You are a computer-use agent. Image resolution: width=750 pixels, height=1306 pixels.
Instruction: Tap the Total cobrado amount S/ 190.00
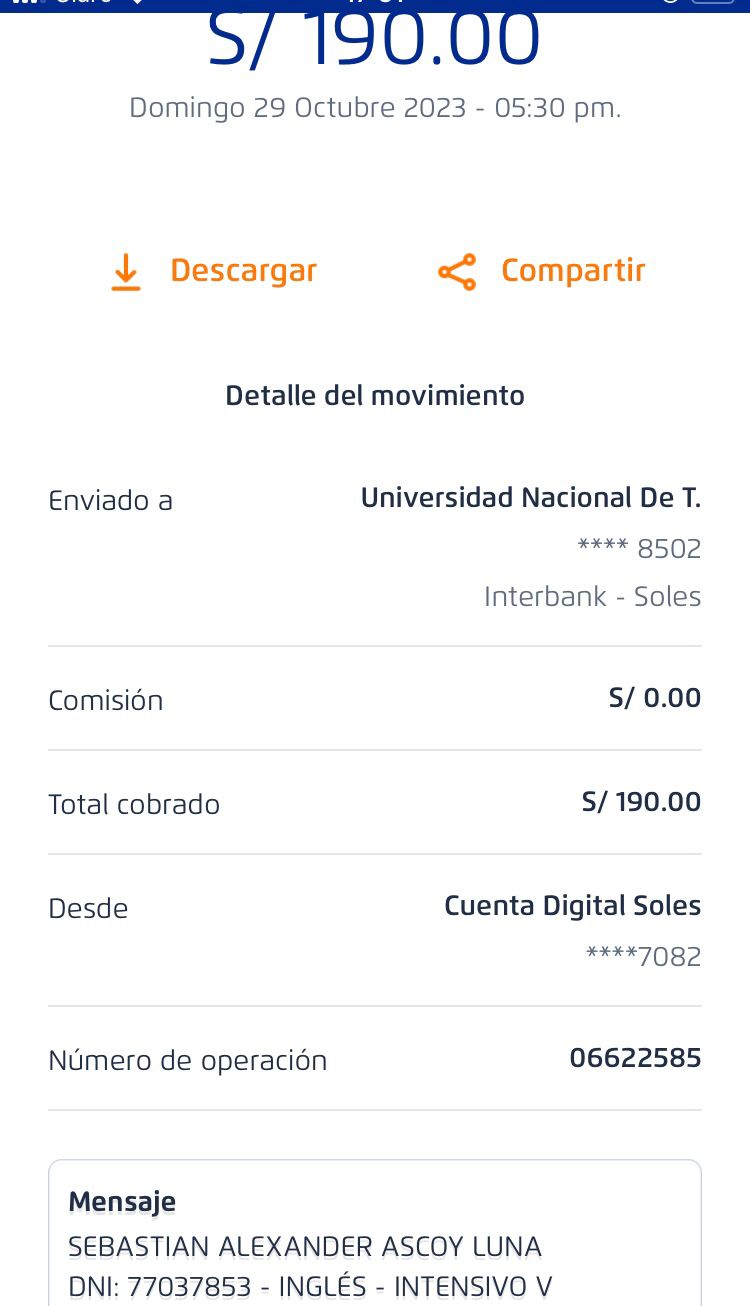pos(641,802)
